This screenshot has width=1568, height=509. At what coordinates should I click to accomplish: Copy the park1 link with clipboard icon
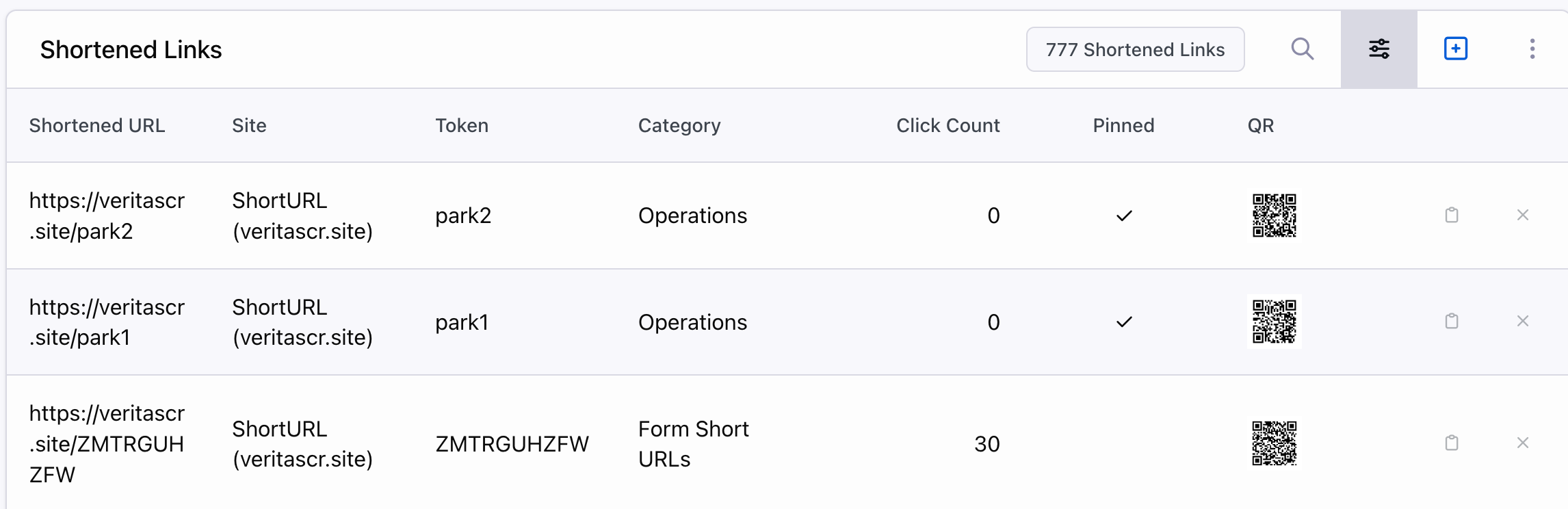coord(1451,322)
